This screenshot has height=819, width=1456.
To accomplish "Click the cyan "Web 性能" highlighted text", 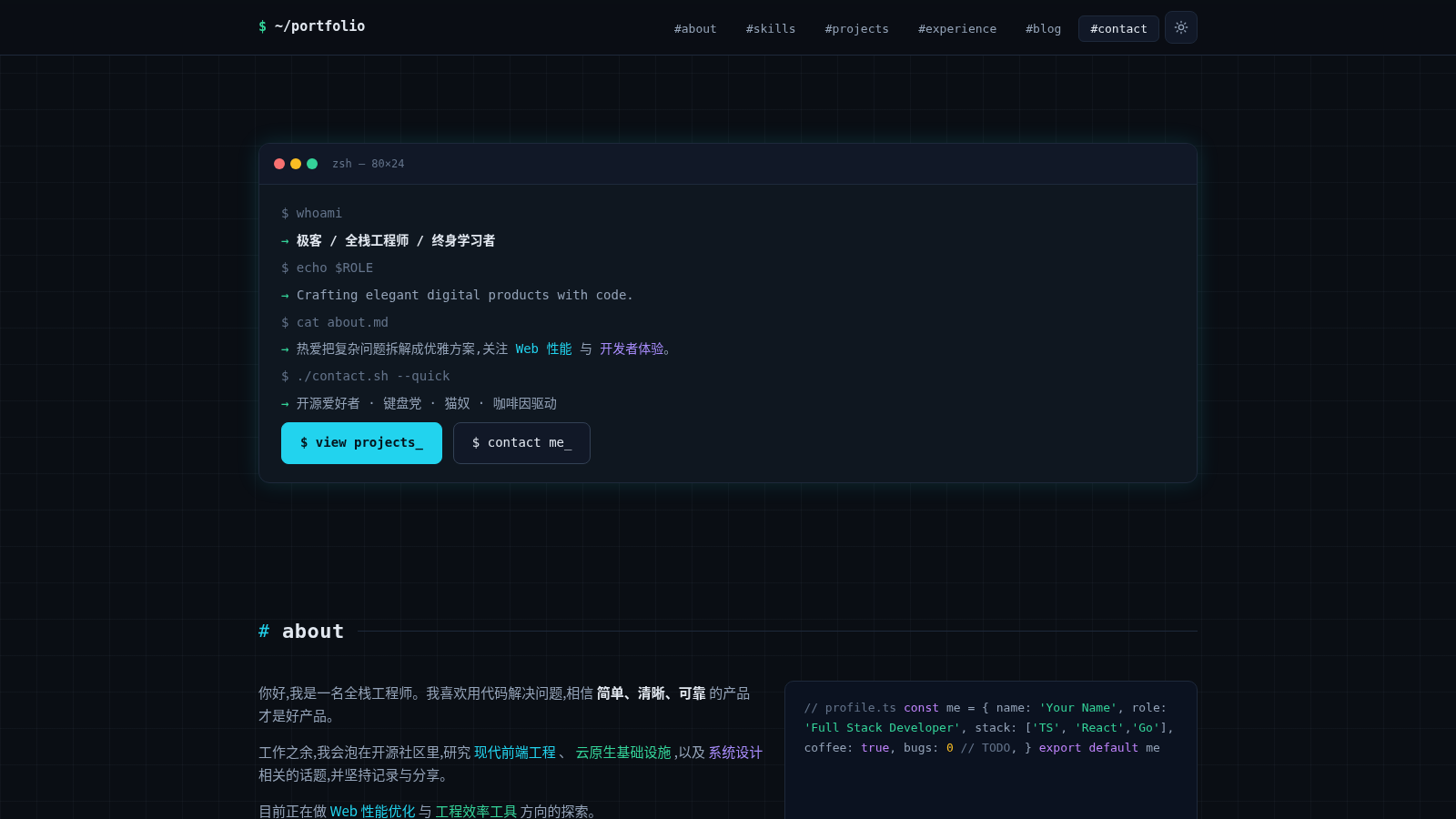I will click(543, 349).
